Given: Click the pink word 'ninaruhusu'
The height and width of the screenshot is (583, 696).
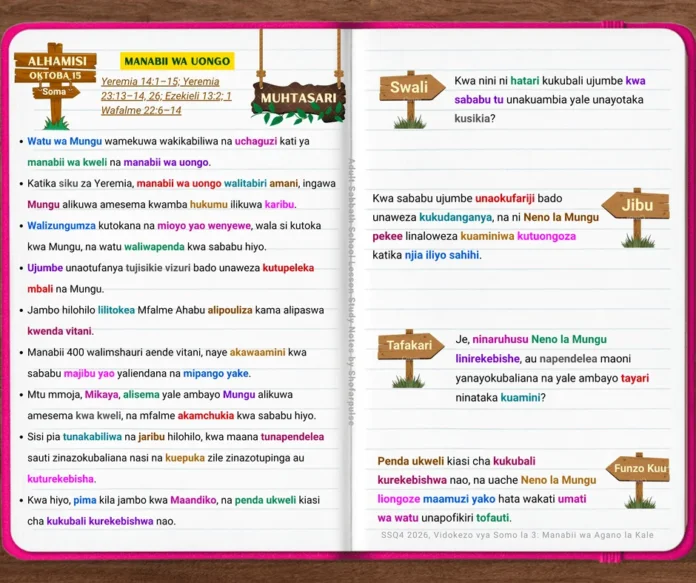Looking at the screenshot, I should pyautogui.click(x=500, y=339).
